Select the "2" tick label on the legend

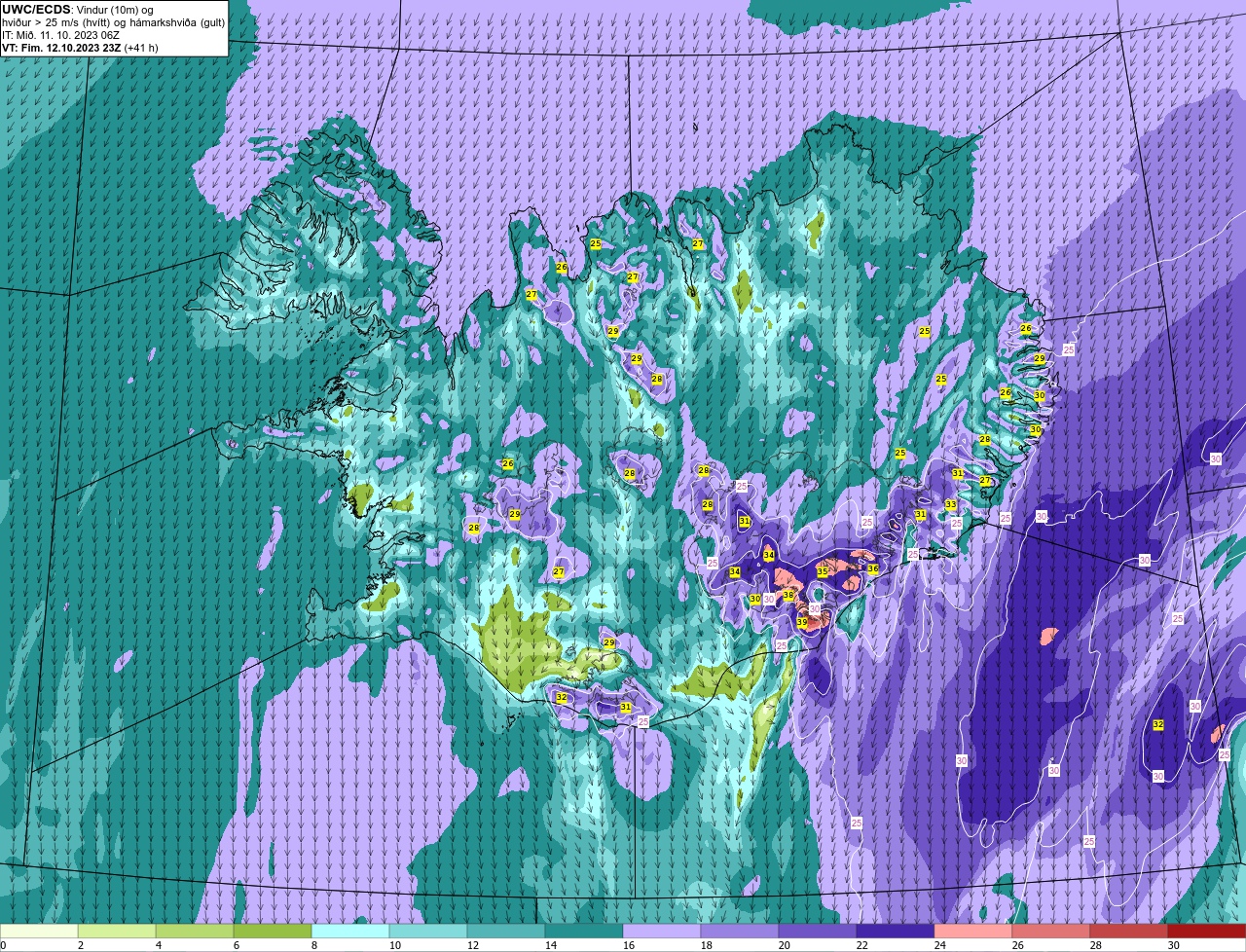(81, 945)
